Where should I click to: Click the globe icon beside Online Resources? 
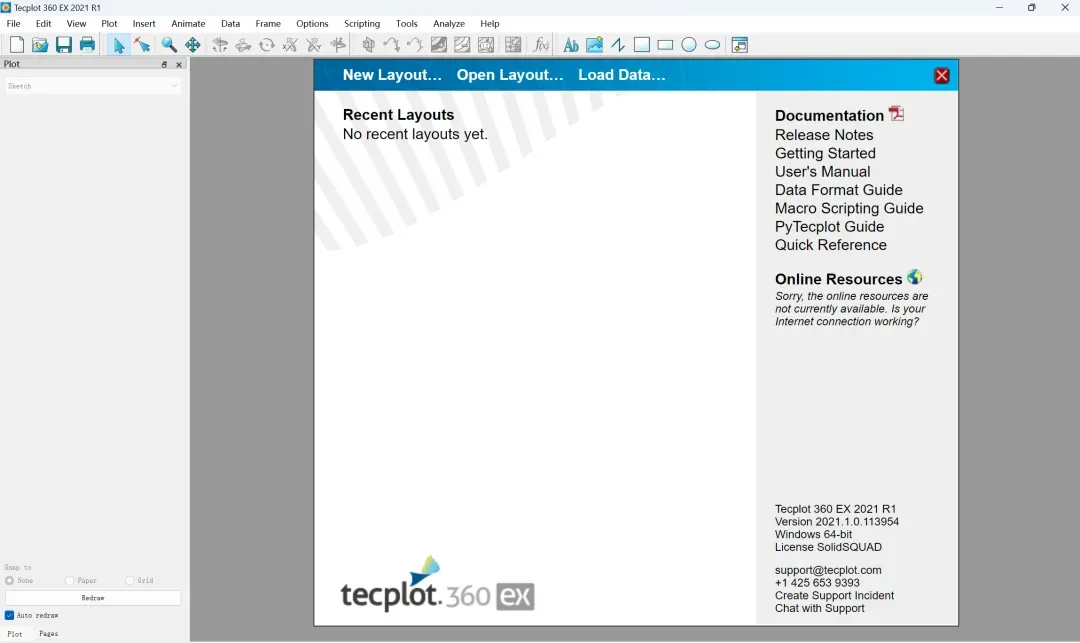[x=914, y=277]
